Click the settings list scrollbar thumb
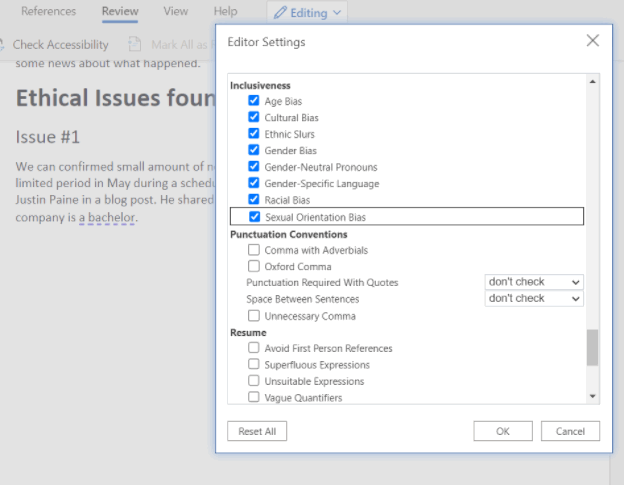Viewport: 624px width, 485px height. pyautogui.click(x=592, y=347)
